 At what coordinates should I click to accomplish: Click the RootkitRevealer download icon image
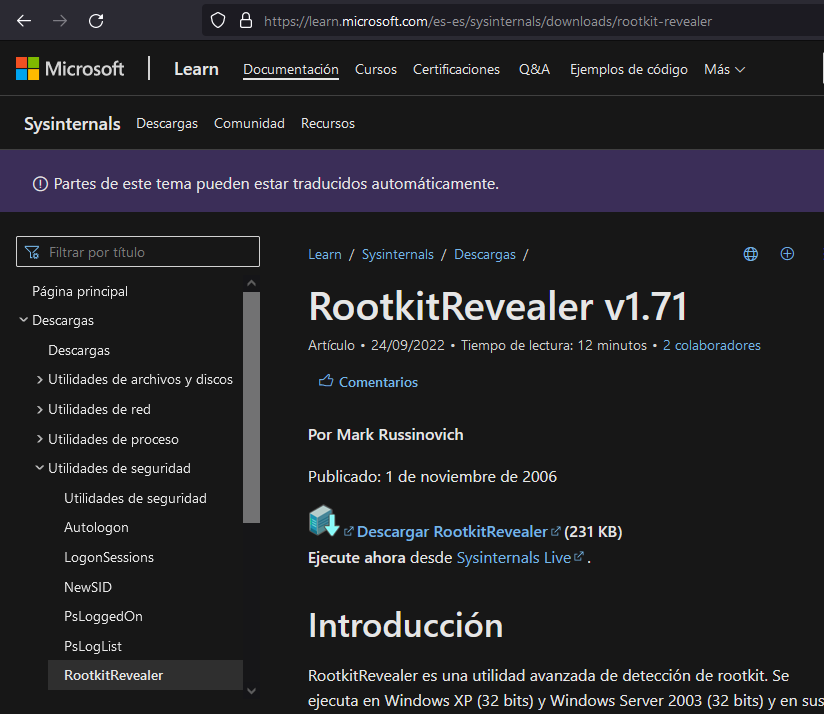pos(324,523)
